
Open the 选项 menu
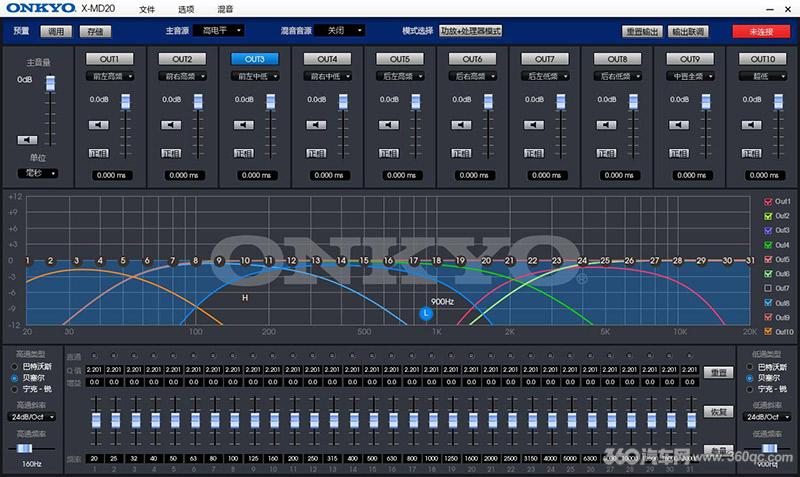tap(186, 9)
